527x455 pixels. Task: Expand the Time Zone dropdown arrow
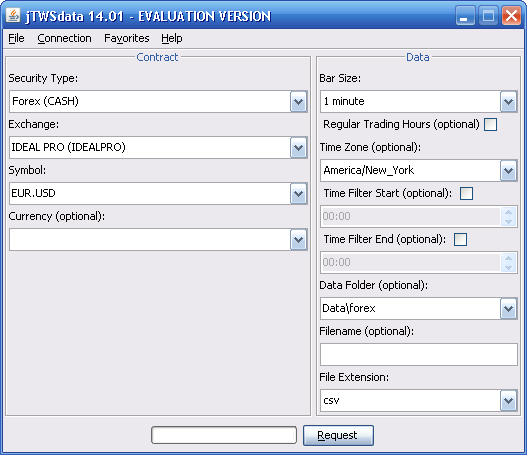tap(509, 171)
